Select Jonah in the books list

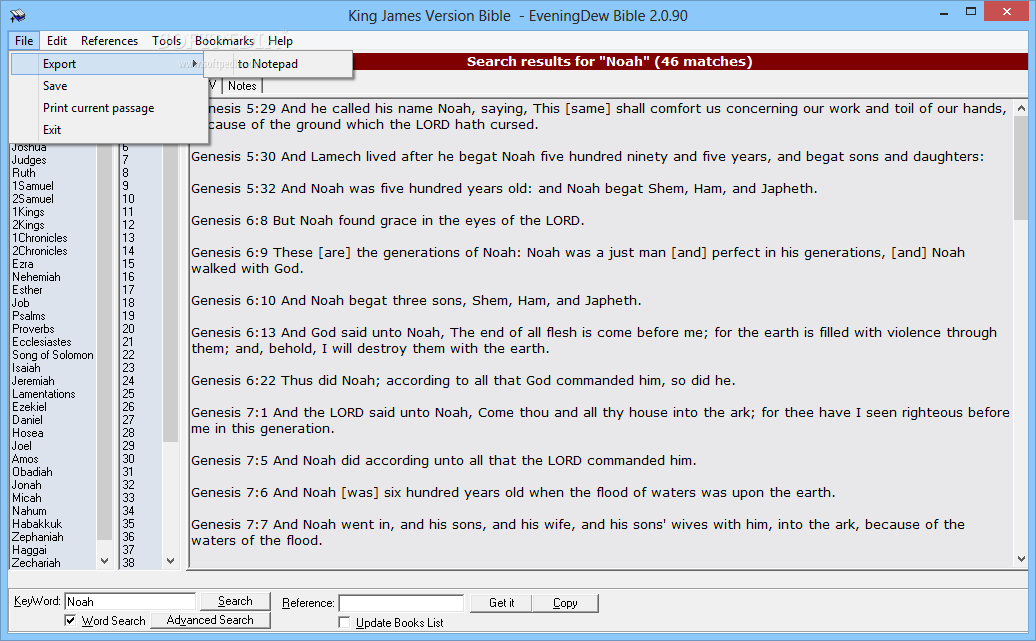click(x=26, y=485)
